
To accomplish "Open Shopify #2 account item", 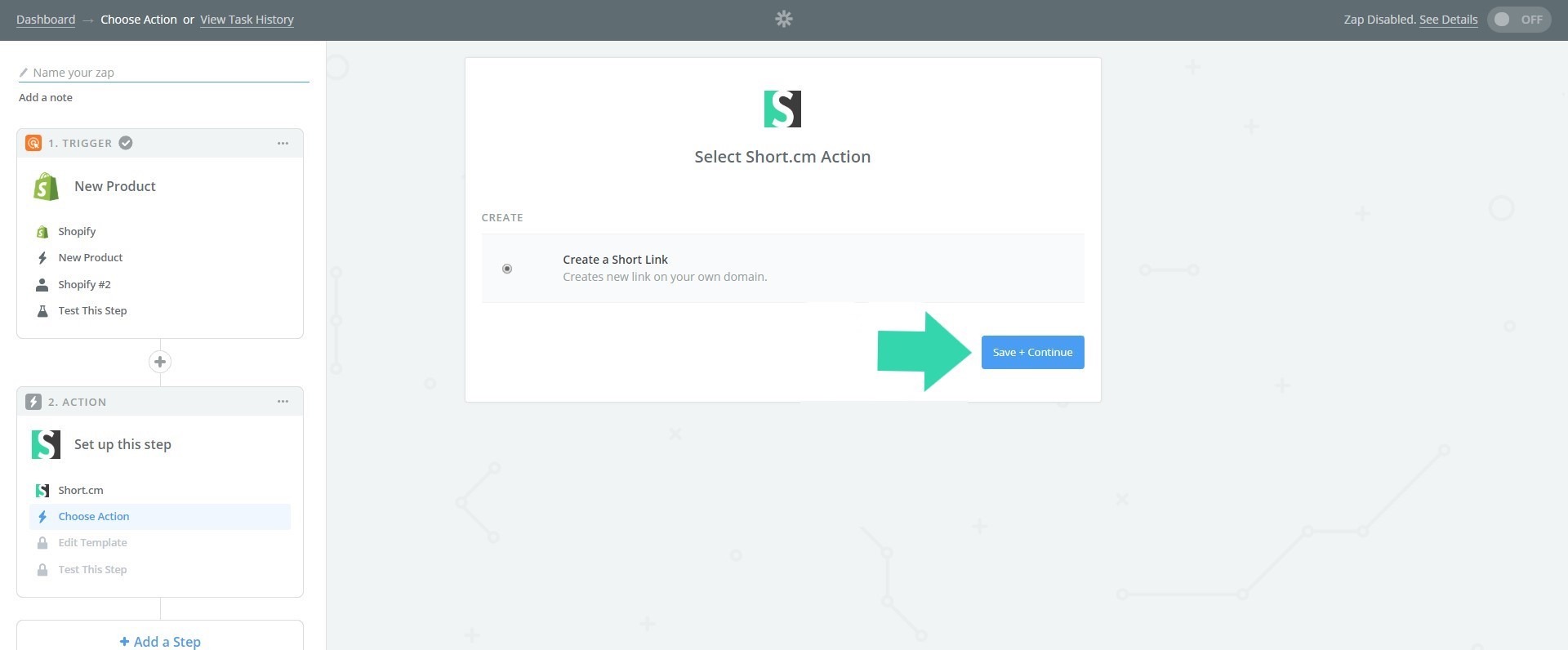I will click(84, 284).
